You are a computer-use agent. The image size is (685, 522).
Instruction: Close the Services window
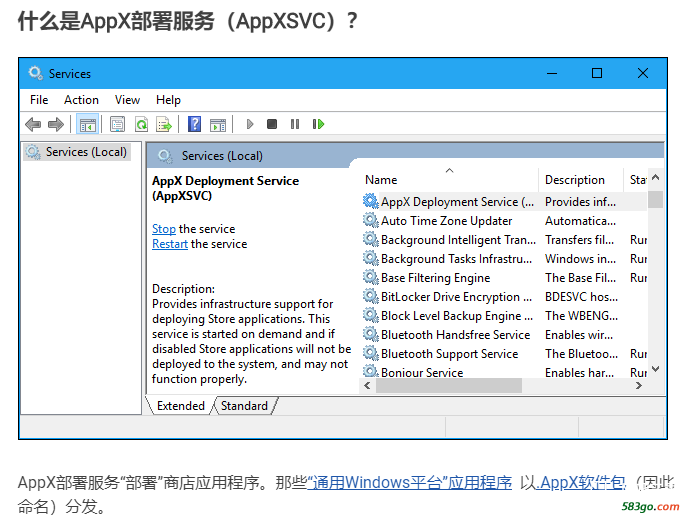[643, 73]
